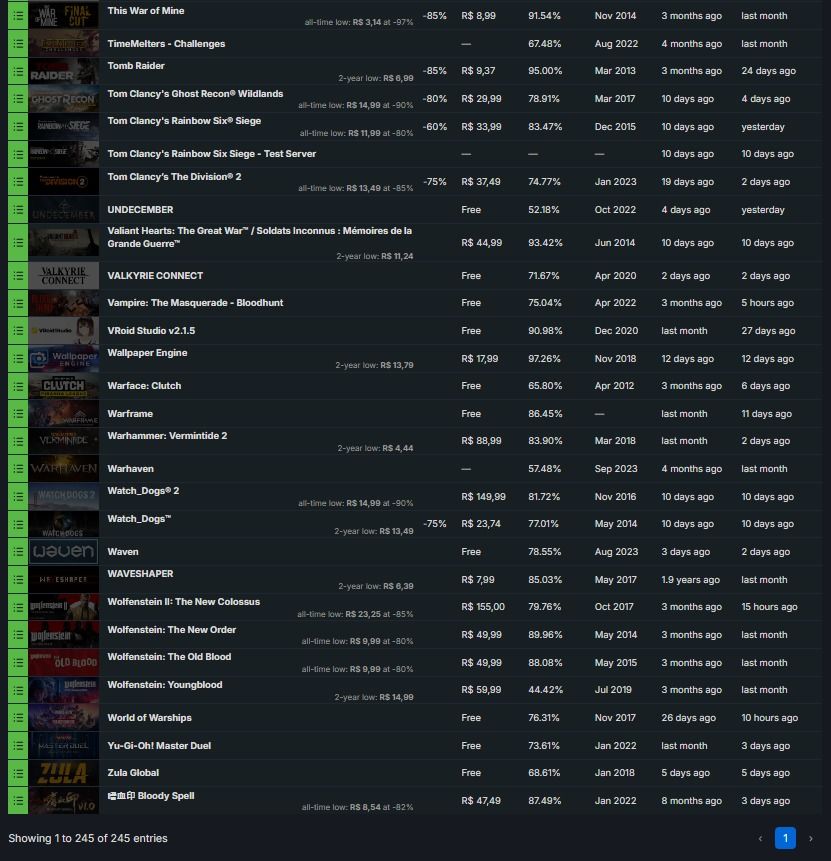Click the list icon for Rainbow Six Siege
The height and width of the screenshot is (861, 831).
point(18,126)
